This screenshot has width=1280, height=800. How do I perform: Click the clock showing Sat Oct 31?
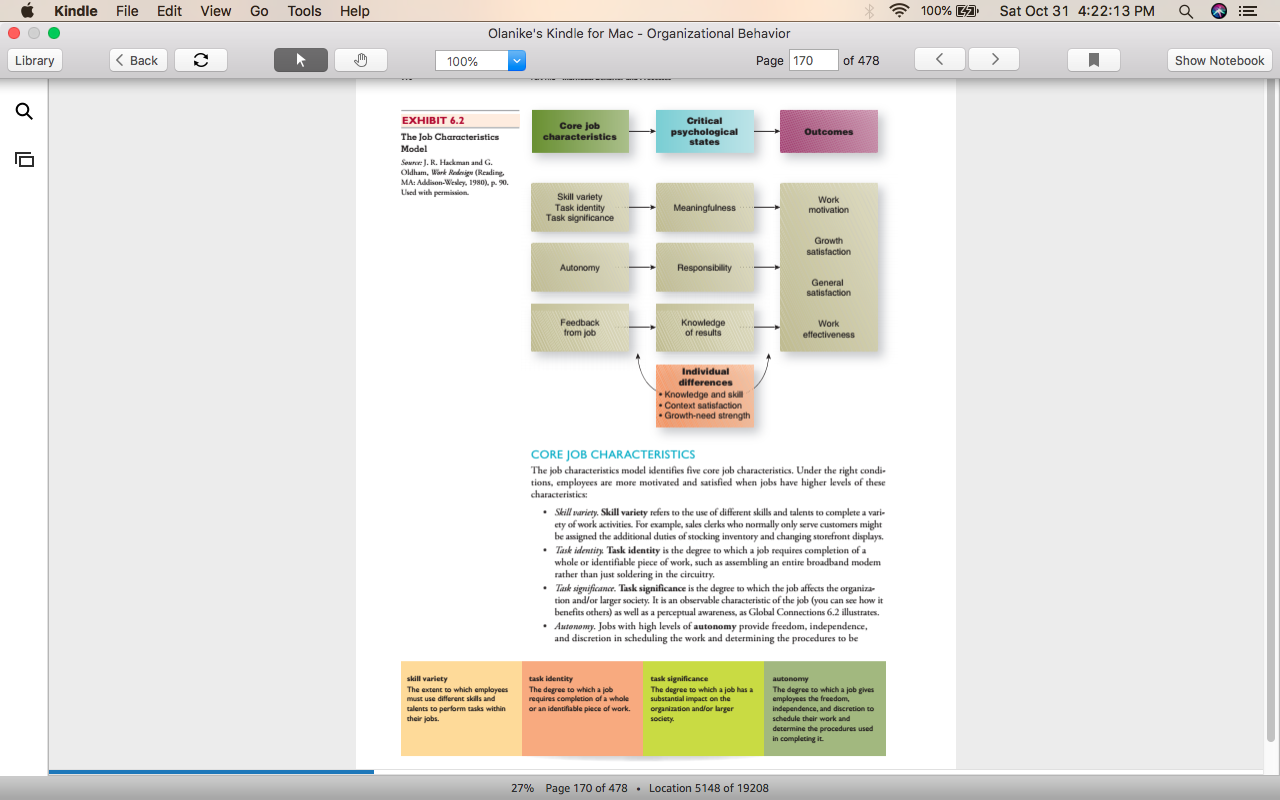[1077, 11]
